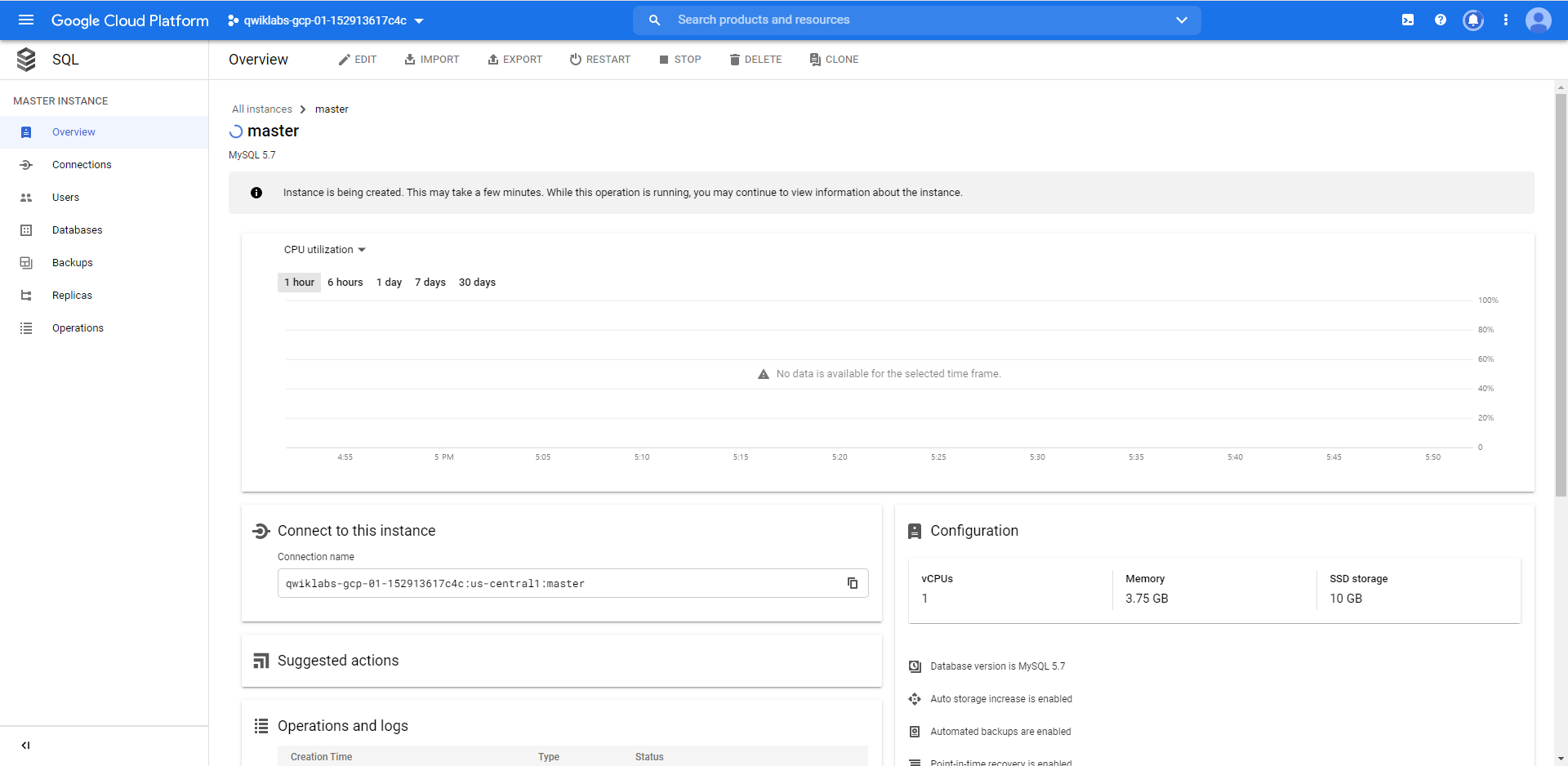
Task: Copy the connection name to clipboard
Action: click(852, 583)
